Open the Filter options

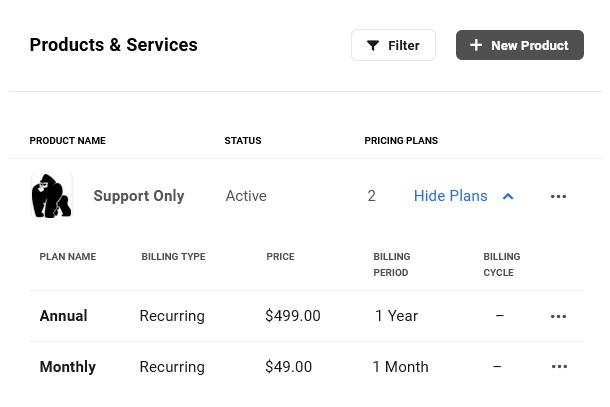pos(393,45)
